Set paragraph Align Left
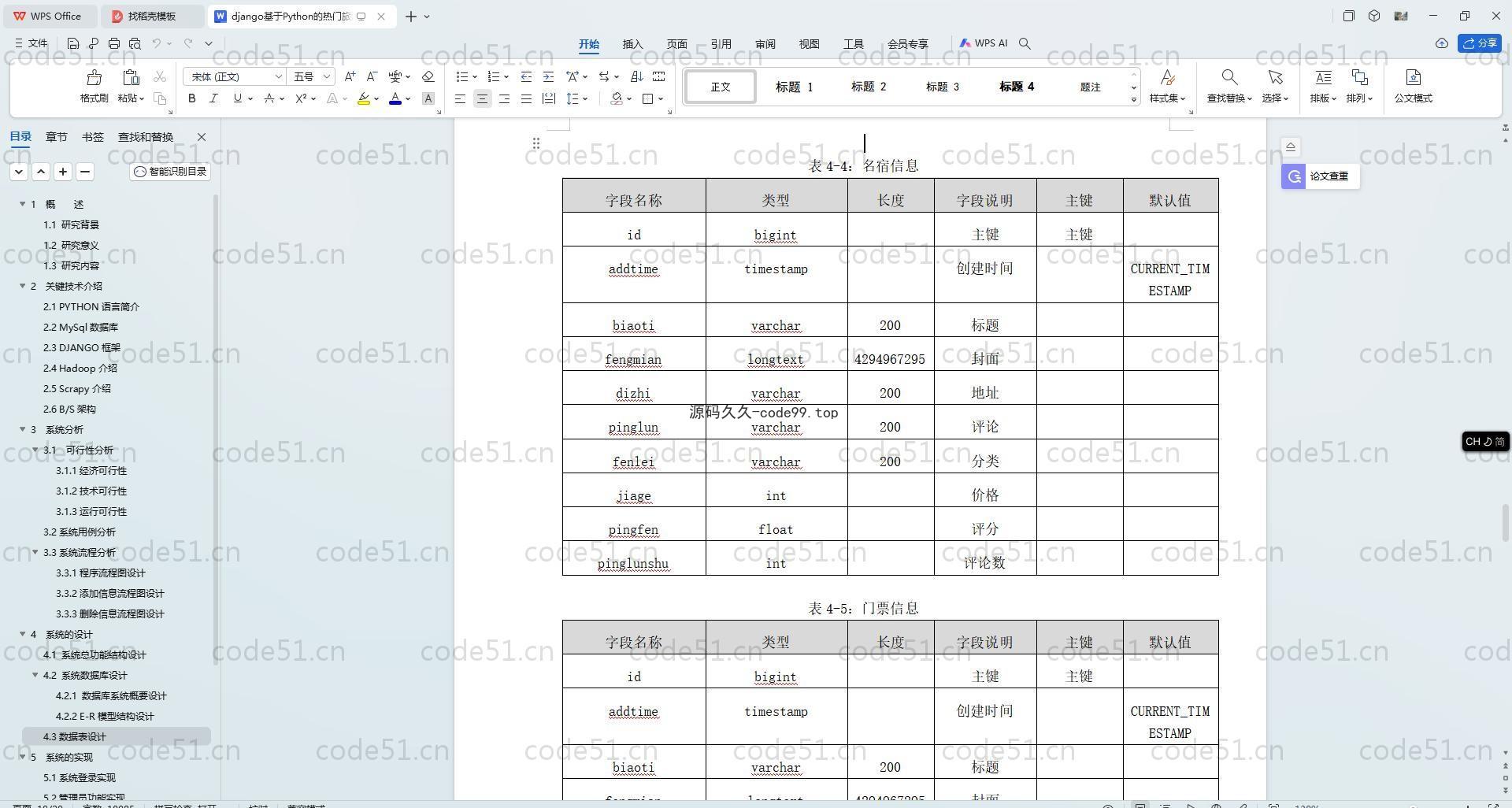 click(x=460, y=98)
